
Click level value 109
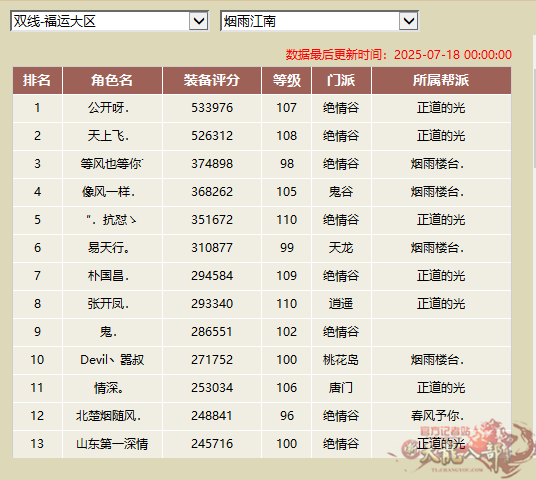(286, 276)
